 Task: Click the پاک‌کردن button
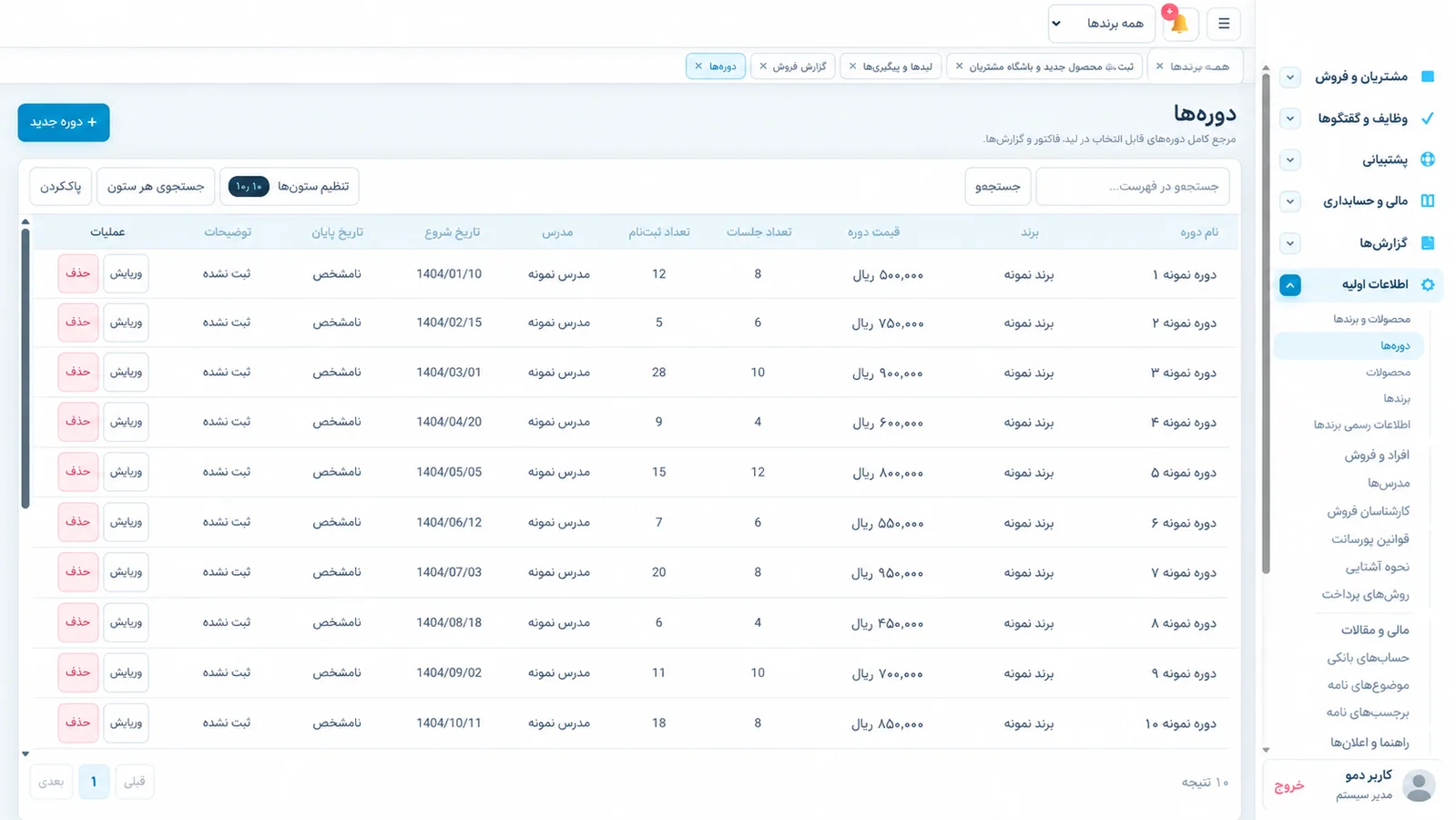(x=60, y=186)
